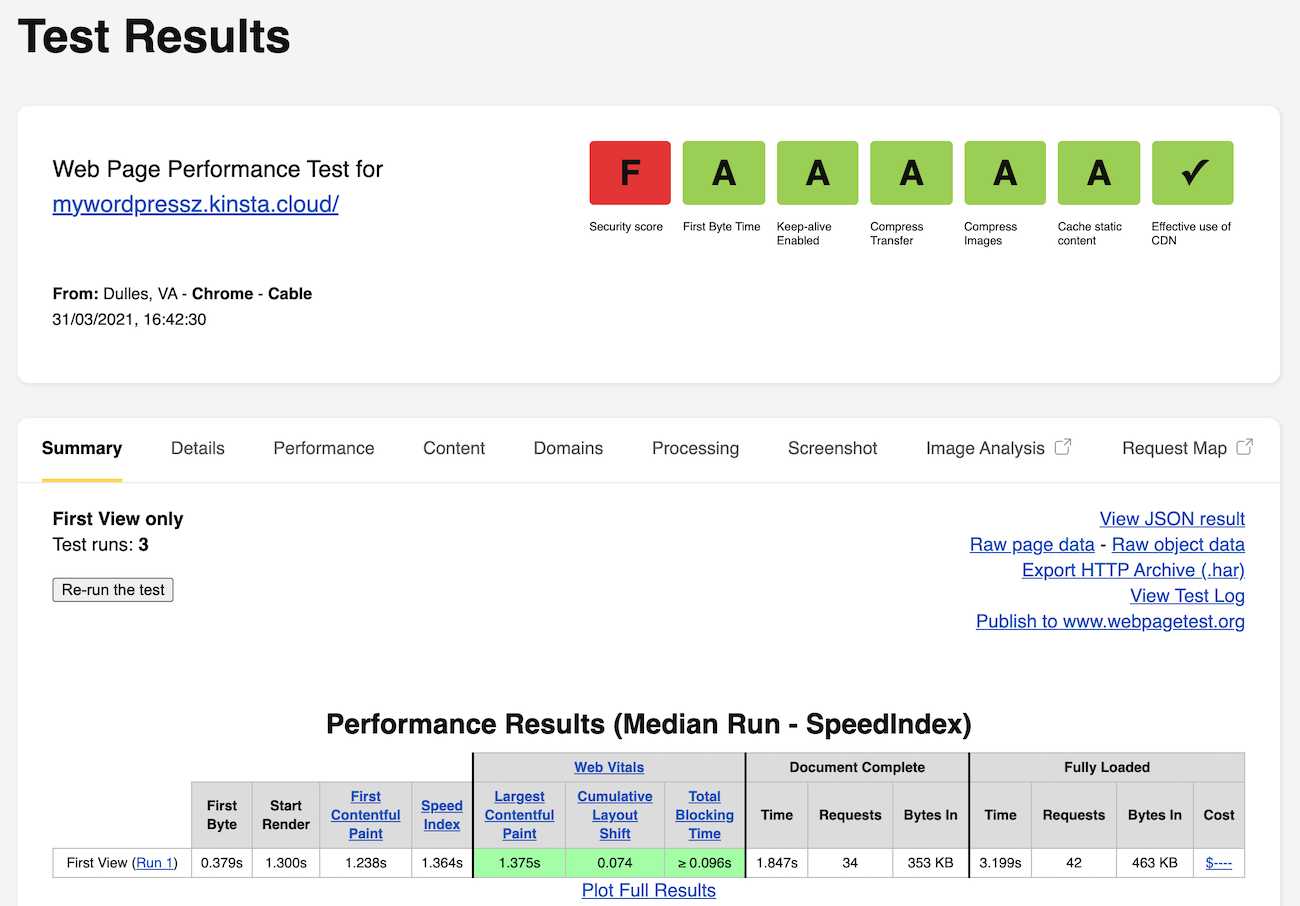Click the Compress Images A grade badge
1300x906 pixels.
[1005, 173]
